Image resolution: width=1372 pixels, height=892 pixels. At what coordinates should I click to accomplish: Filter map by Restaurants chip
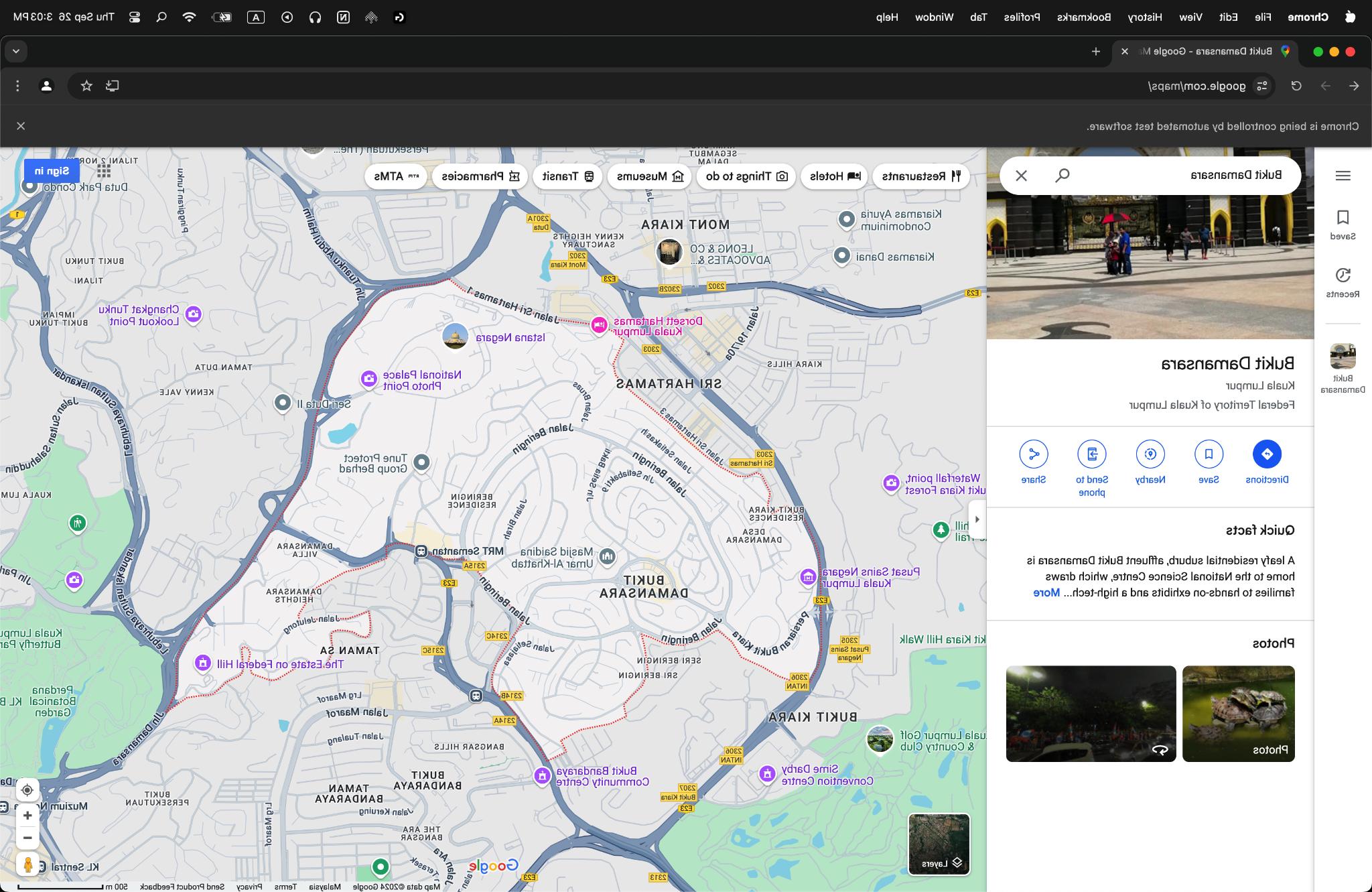(920, 176)
